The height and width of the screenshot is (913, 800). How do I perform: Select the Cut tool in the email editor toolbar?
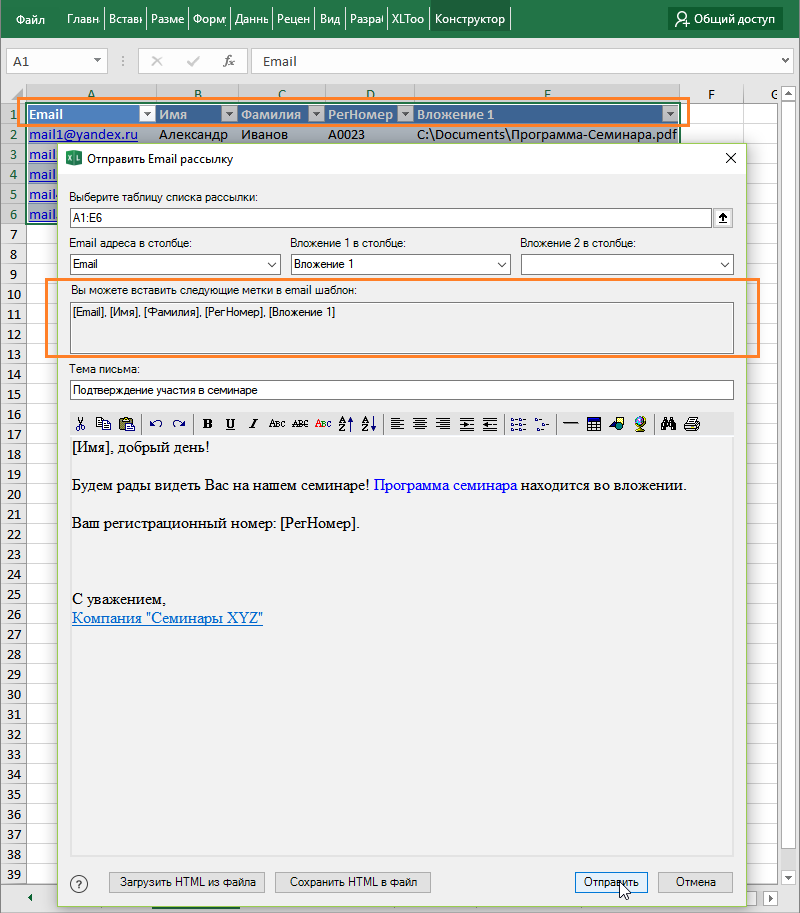click(80, 423)
